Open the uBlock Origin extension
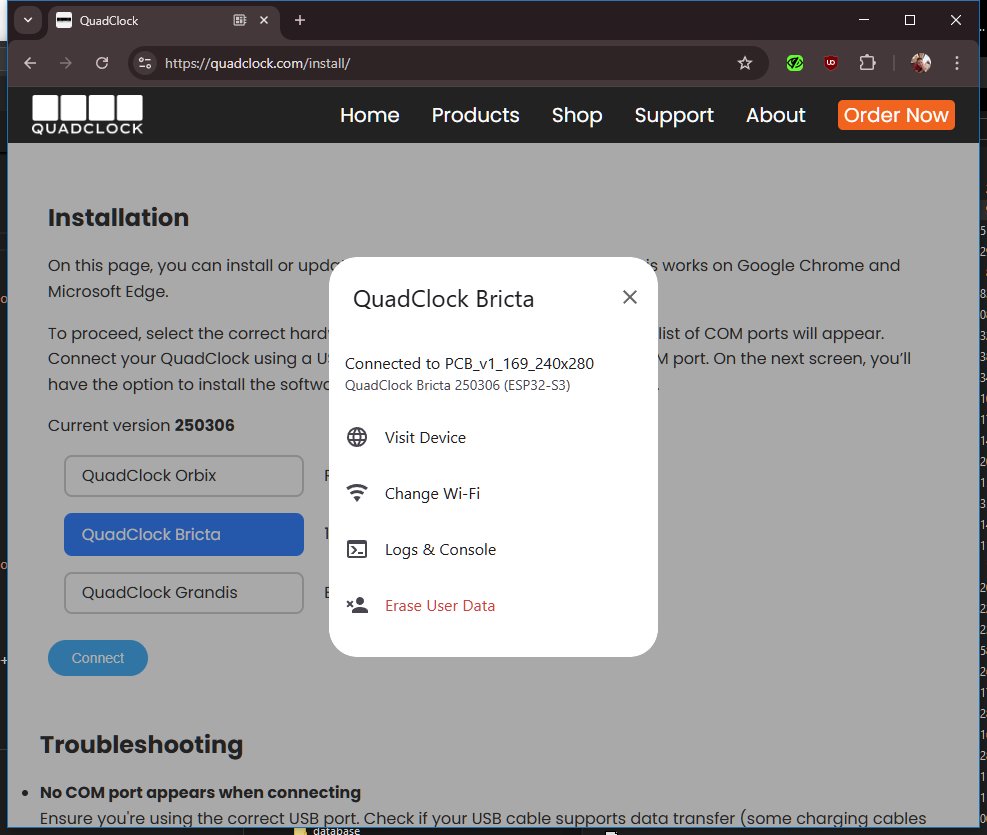This screenshot has width=987, height=835. pyautogui.click(x=831, y=63)
